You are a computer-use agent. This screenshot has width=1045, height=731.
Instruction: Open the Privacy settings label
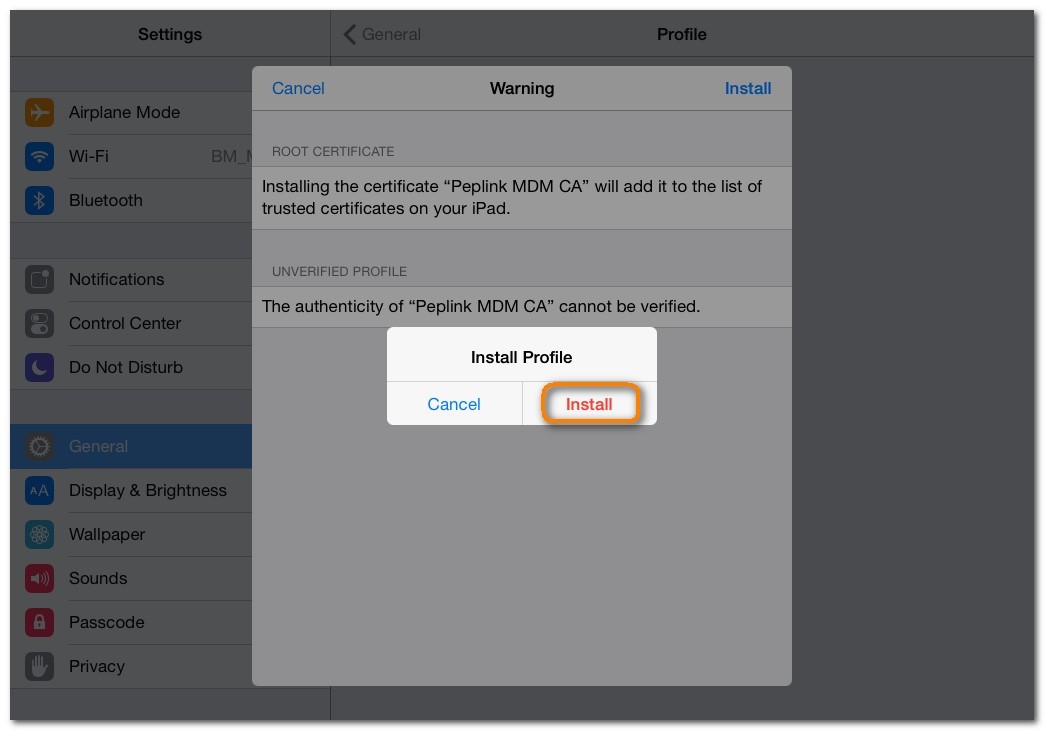97,667
